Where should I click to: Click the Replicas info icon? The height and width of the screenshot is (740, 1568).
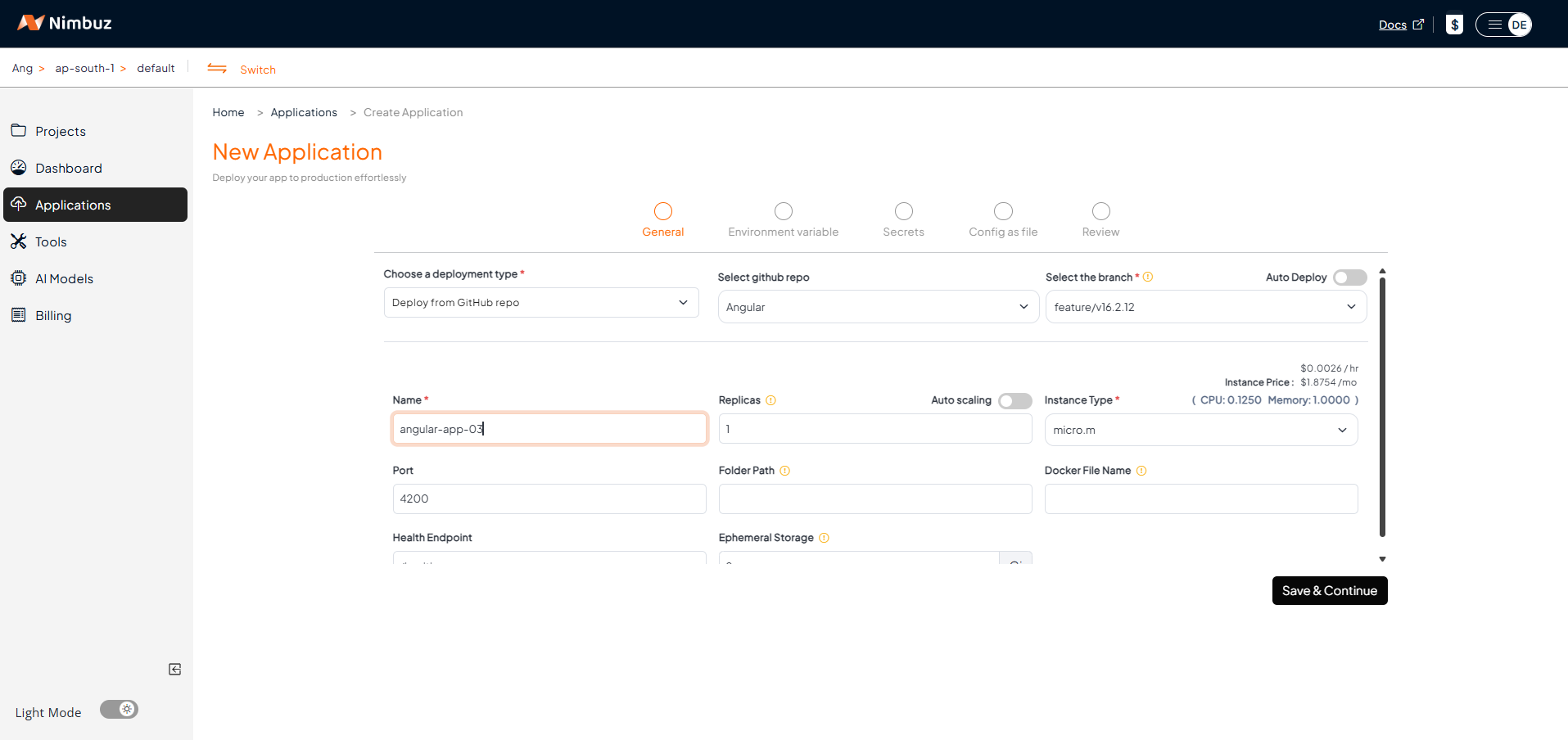pyautogui.click(x=770, y=400)
